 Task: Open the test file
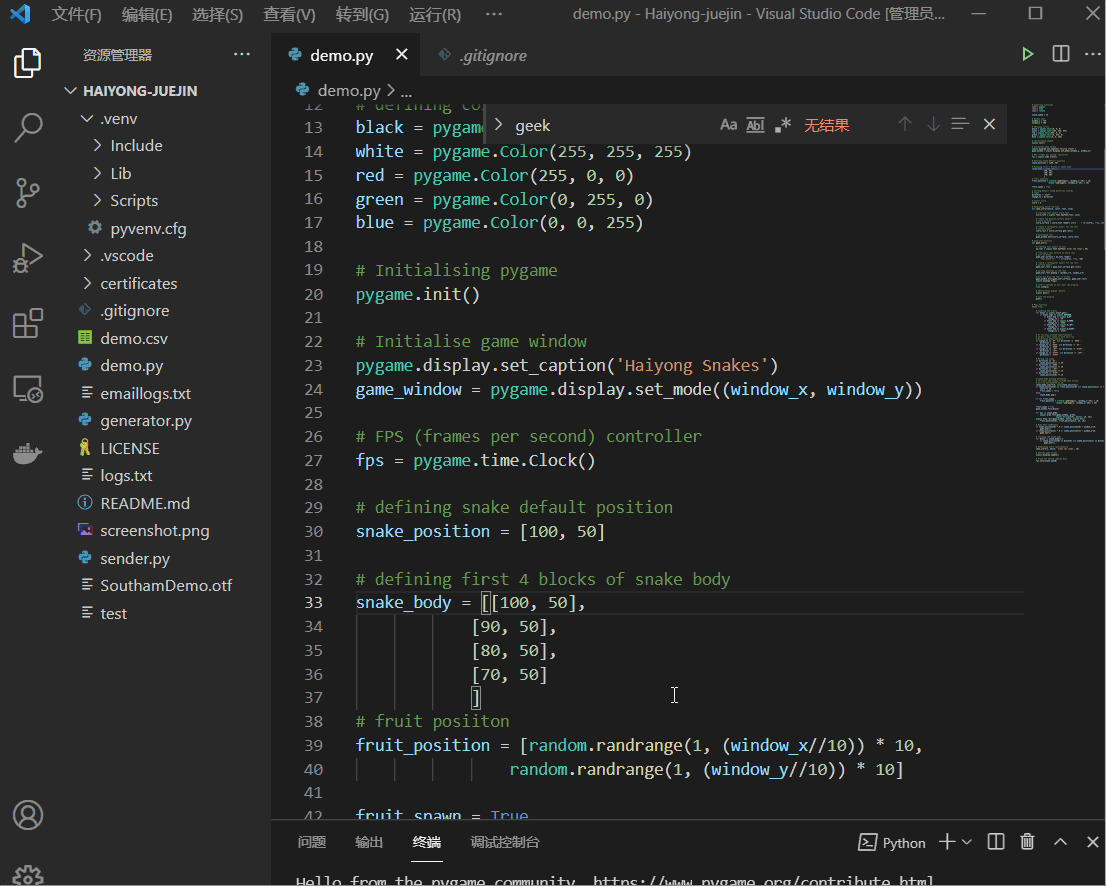tap(113, 614)
